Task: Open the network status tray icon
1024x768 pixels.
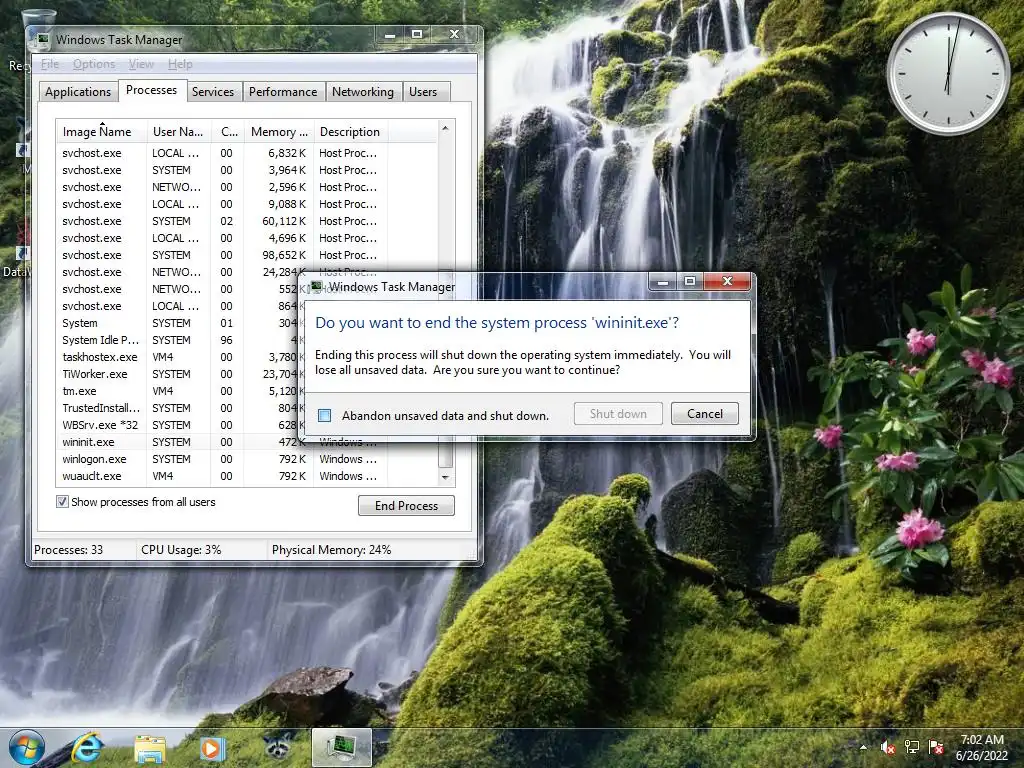Action: click(912, 747)
